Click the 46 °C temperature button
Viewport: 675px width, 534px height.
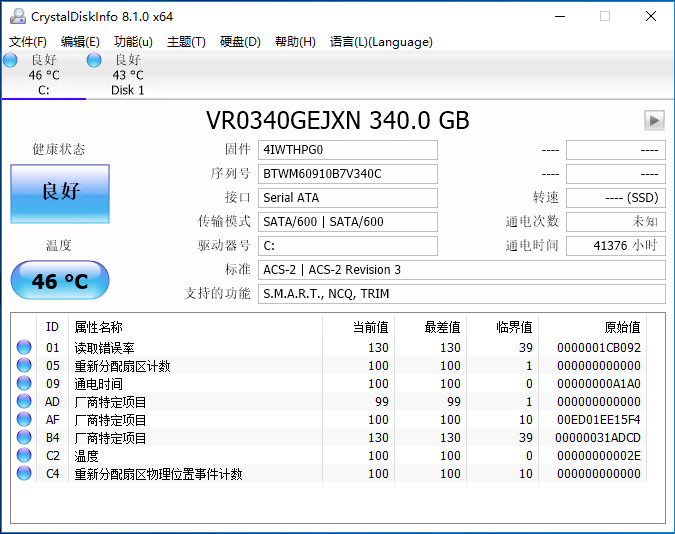60,280
